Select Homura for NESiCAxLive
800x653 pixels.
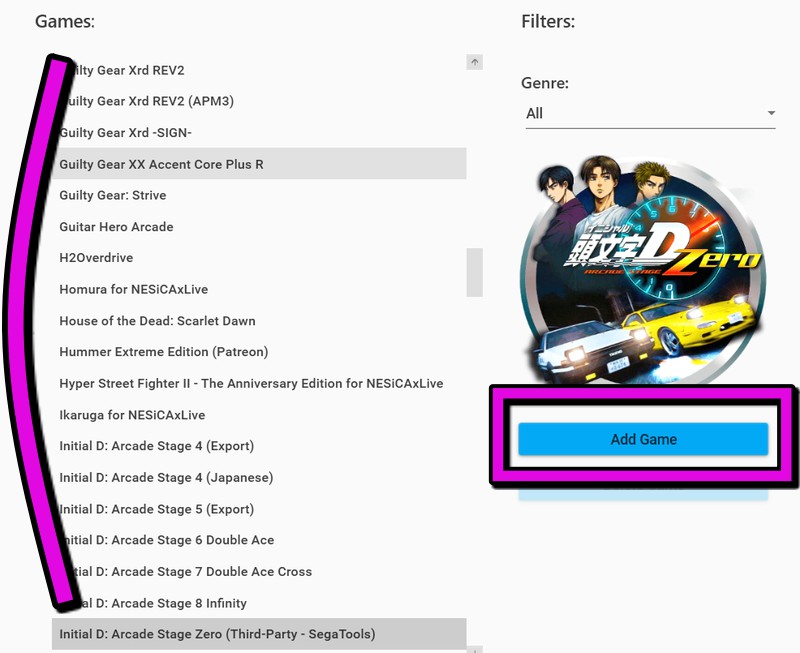[x=259, y=289]
